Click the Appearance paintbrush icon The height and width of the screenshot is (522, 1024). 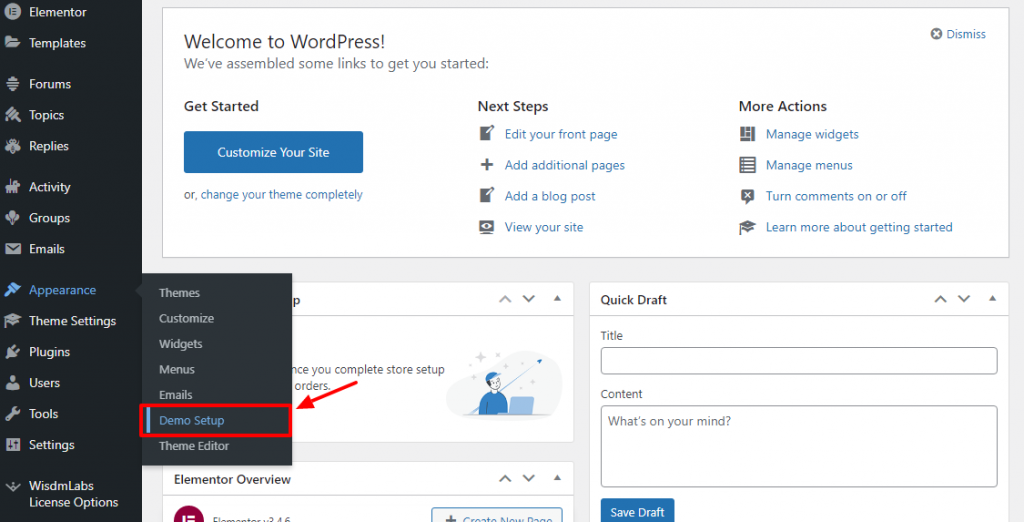click(12, 289)
